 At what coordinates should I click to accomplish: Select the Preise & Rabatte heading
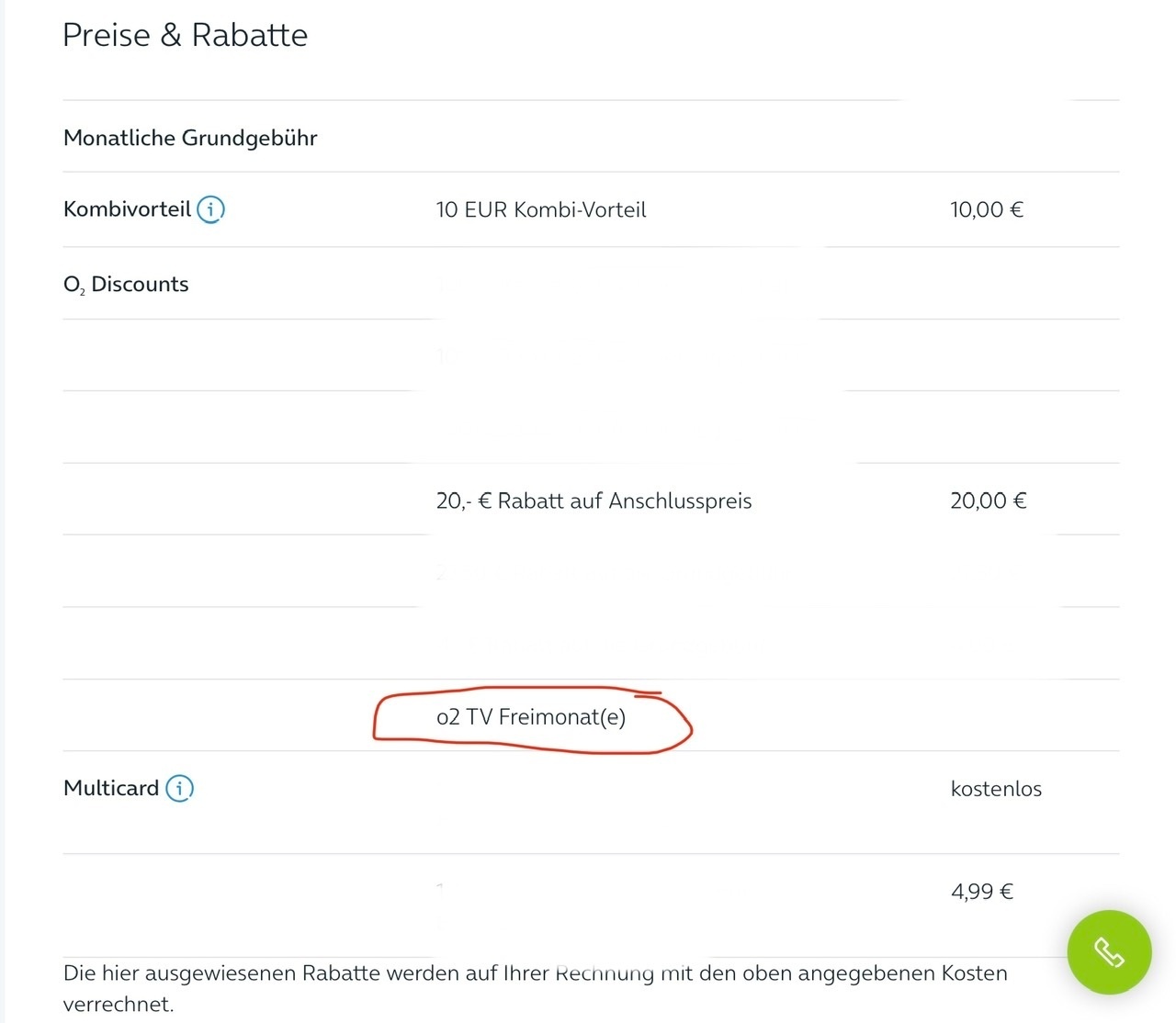(x=185, y=35)
